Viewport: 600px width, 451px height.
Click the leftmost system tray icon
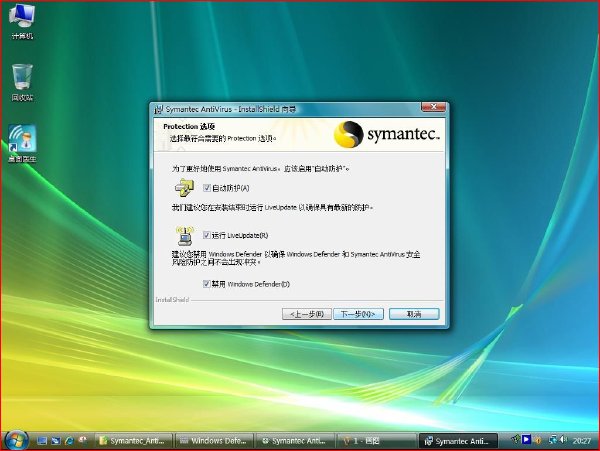(x=515, y=440)
